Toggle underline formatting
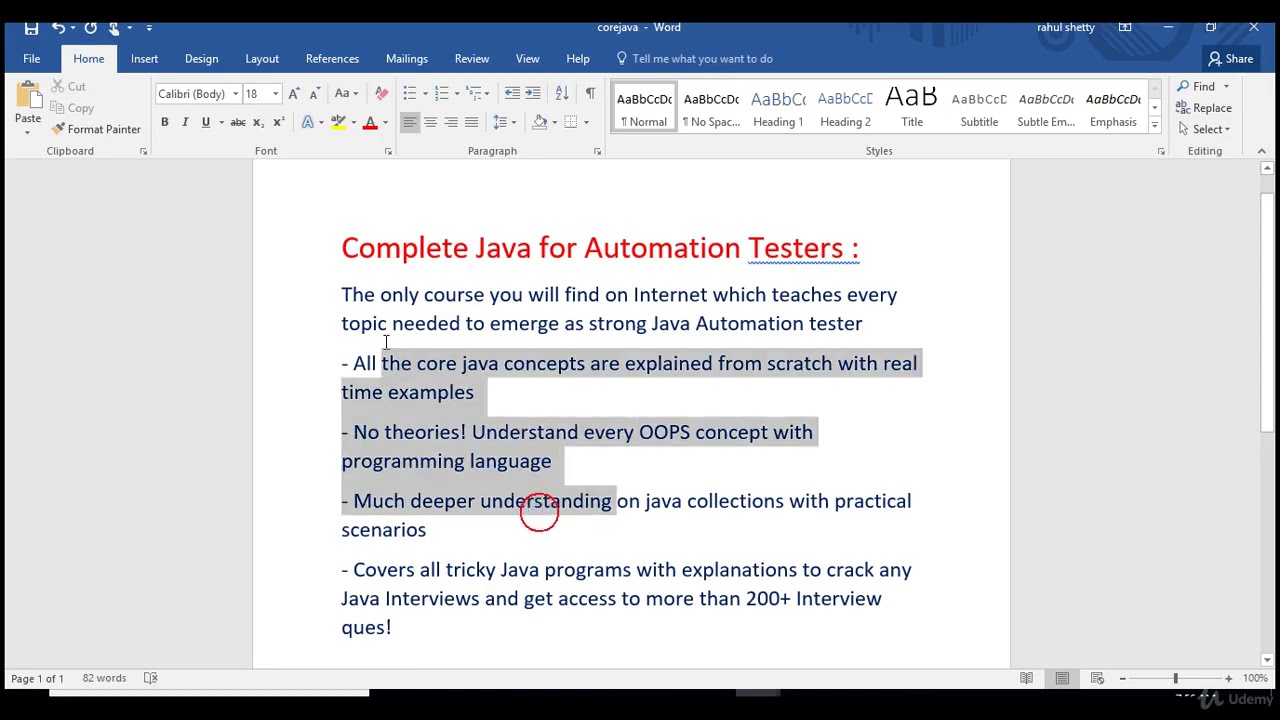This screenshot has width=1280, height=720. [205, 122]
